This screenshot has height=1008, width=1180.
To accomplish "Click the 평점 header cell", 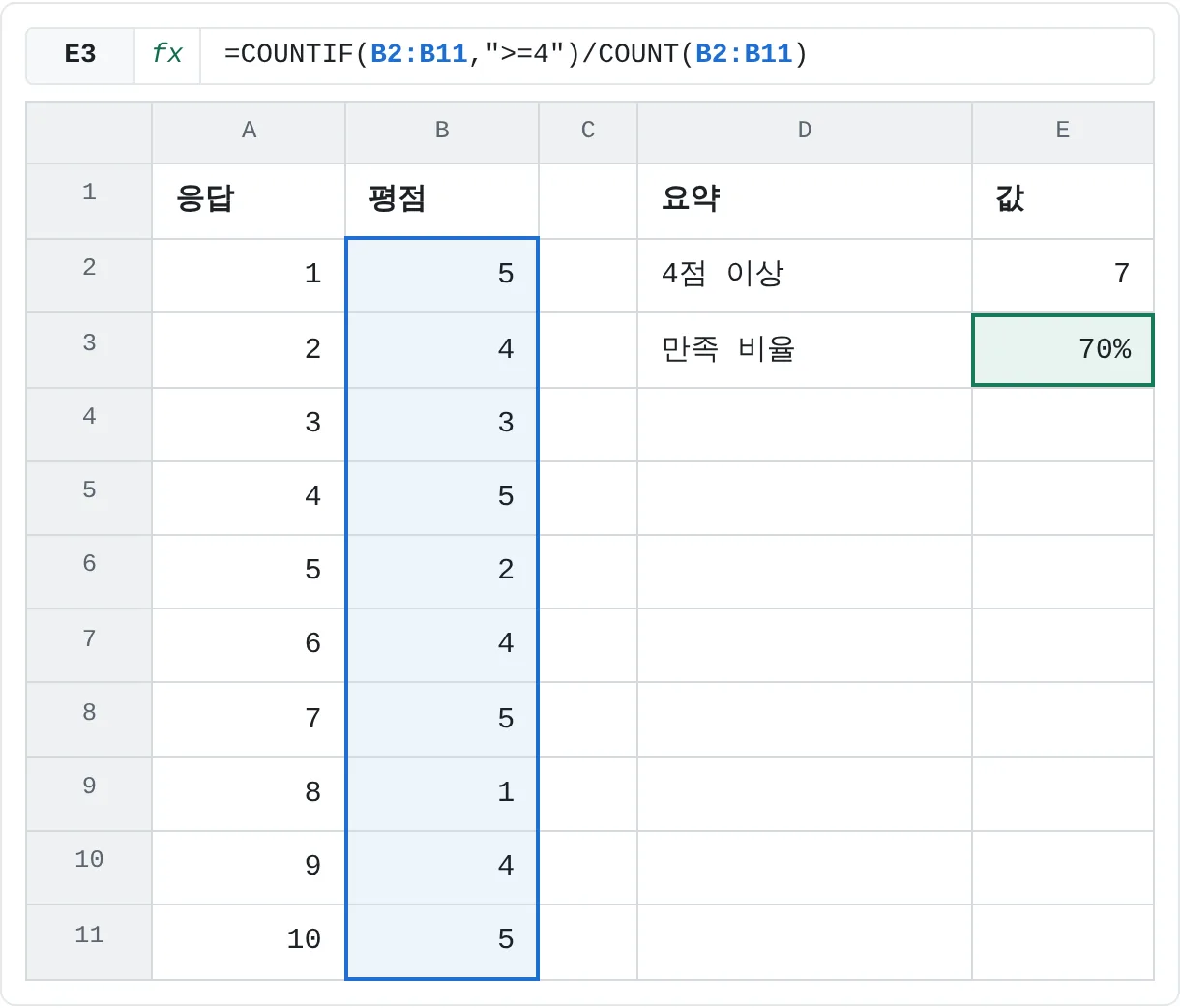I will click(x=442, y=201).
